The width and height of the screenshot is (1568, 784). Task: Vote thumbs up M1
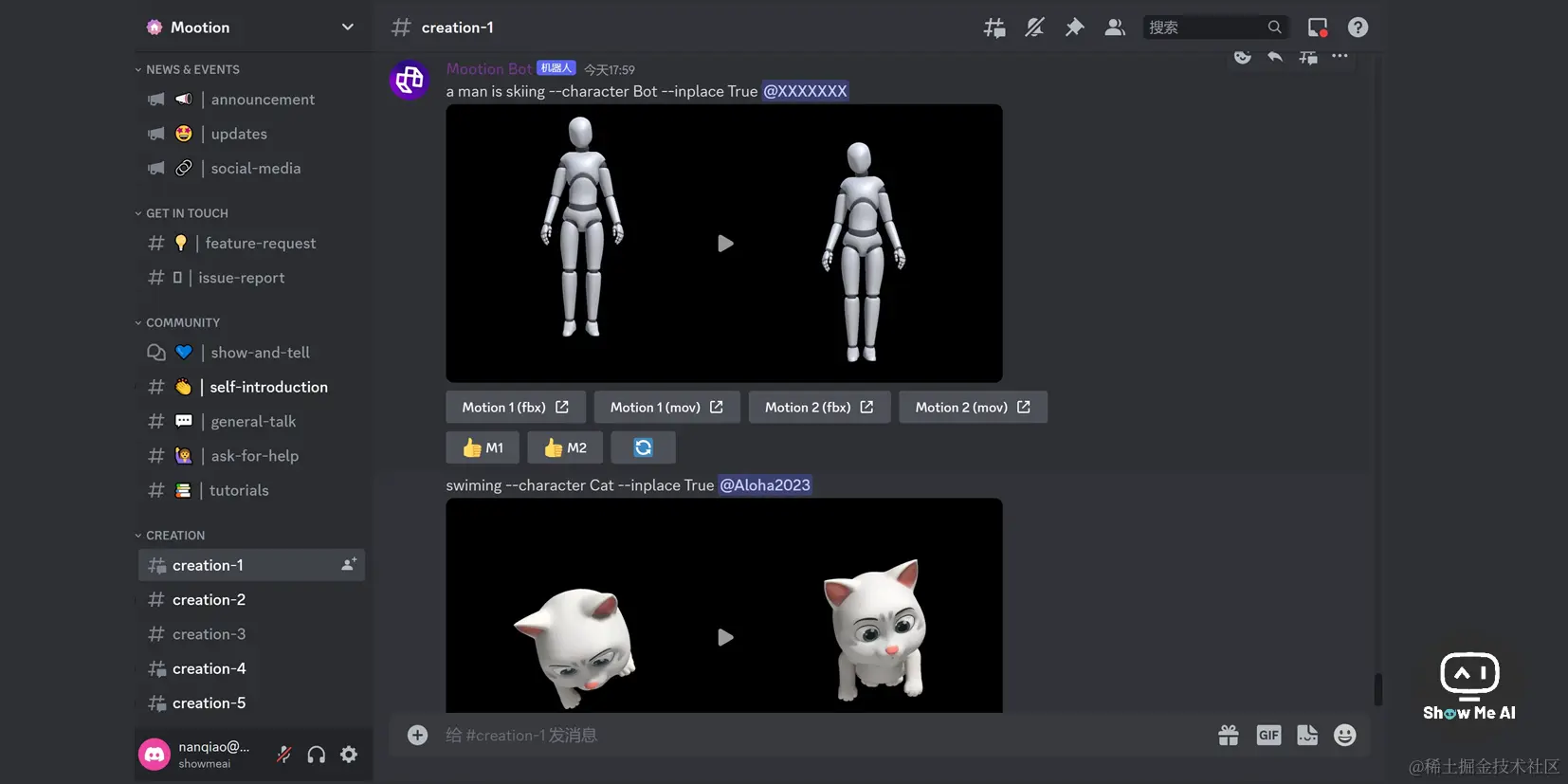coord(483,447)
